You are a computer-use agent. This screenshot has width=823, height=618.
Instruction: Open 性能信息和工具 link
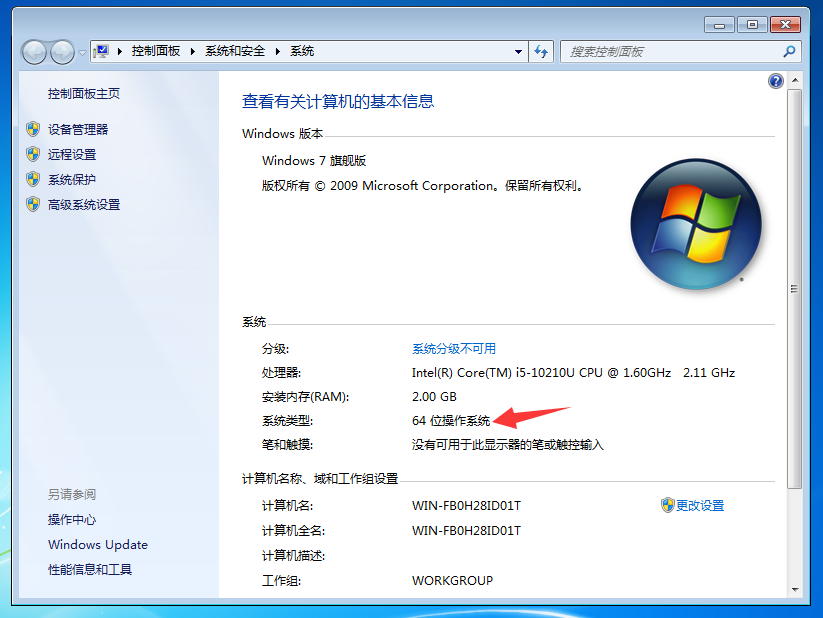tap(90, 569)
